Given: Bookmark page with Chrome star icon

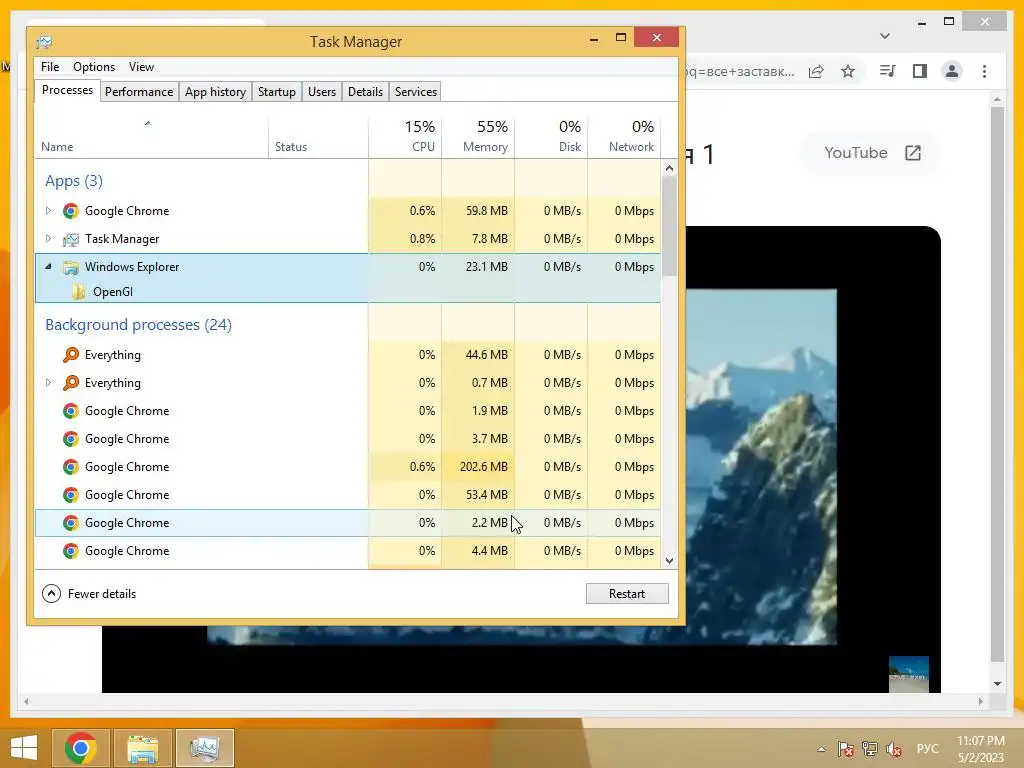Looking at the screenshot, I should [848, 71].
